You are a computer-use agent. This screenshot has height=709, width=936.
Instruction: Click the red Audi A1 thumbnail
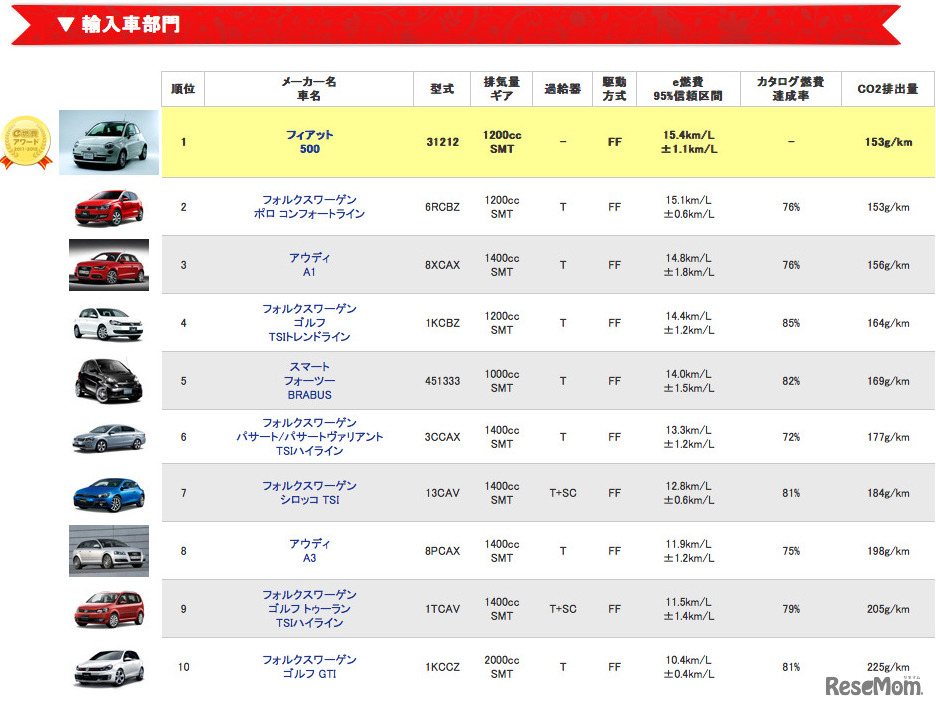(x=109, y=265)
